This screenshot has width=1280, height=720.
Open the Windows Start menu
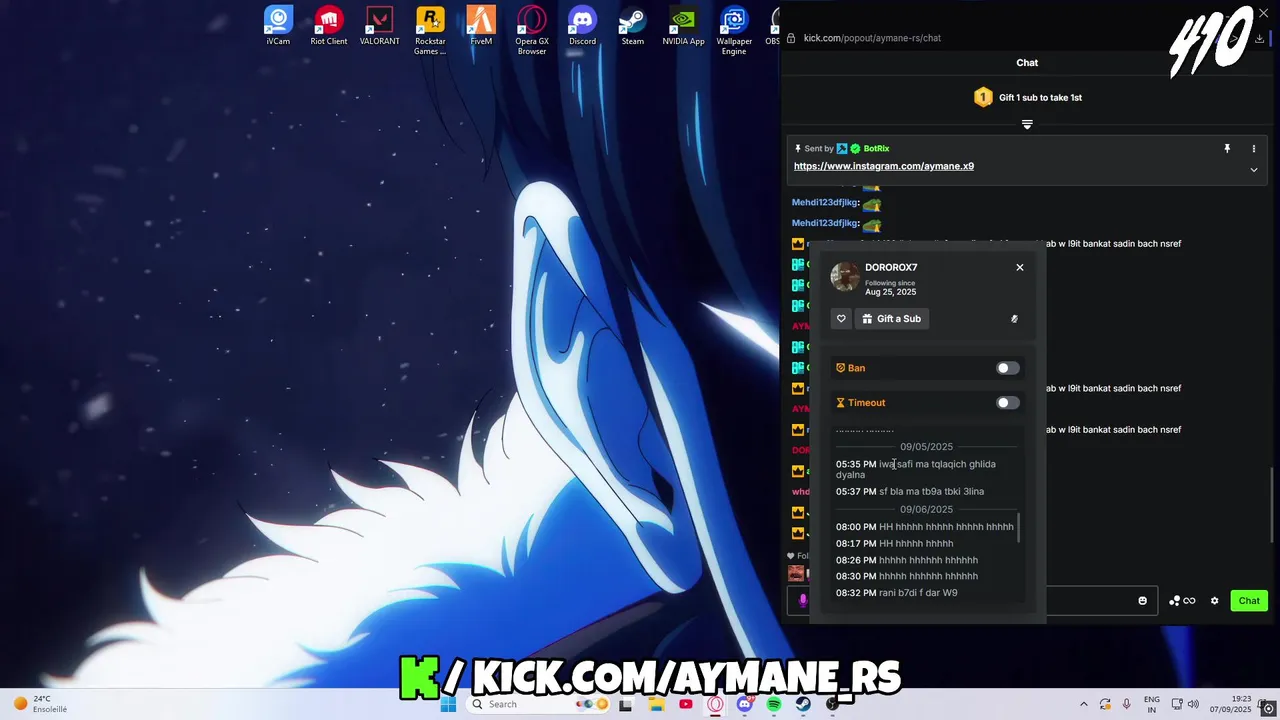click(448, 704)
